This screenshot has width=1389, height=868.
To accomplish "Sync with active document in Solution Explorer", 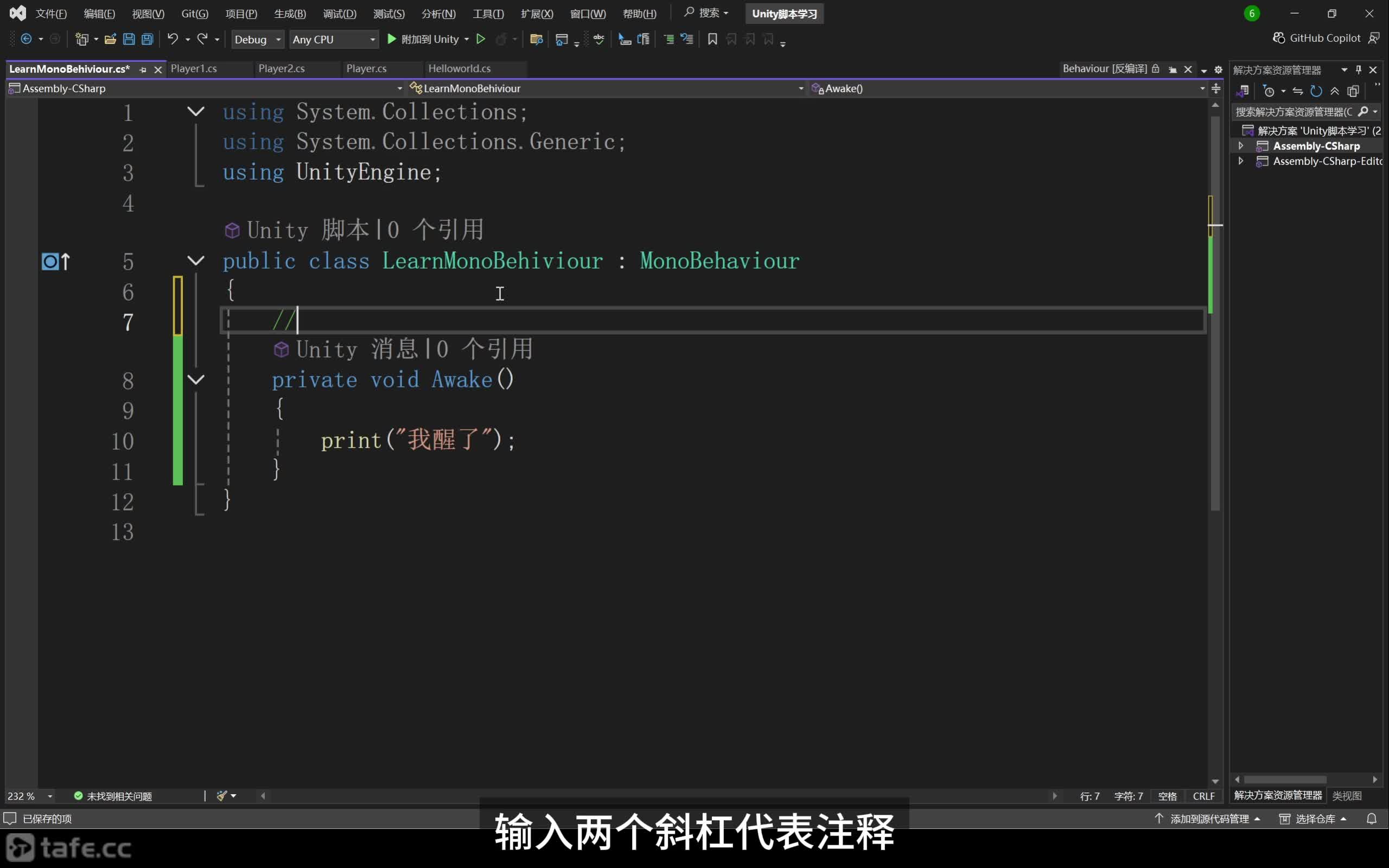I will click(x=1298, y=91).
